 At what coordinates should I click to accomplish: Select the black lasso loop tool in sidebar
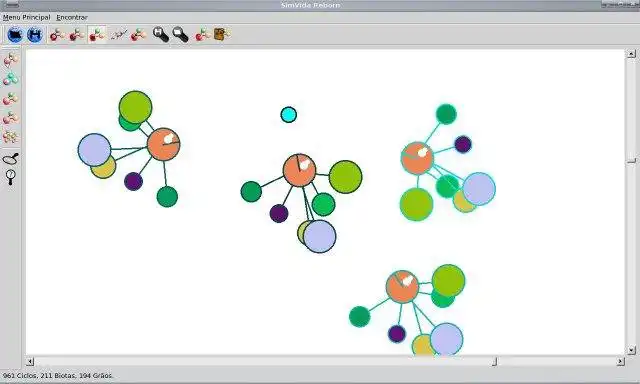click(x=11, y=158)
